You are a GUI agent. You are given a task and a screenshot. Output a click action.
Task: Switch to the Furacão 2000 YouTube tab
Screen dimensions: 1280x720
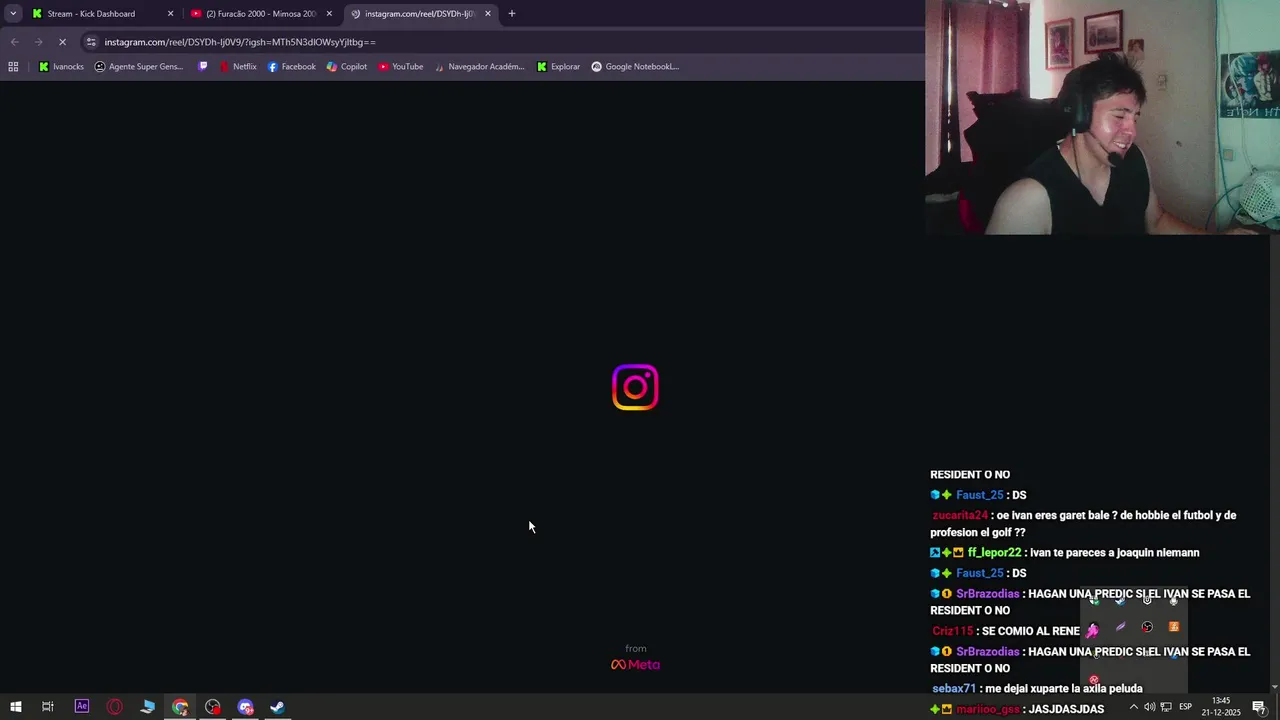click(x=261, y=14)
